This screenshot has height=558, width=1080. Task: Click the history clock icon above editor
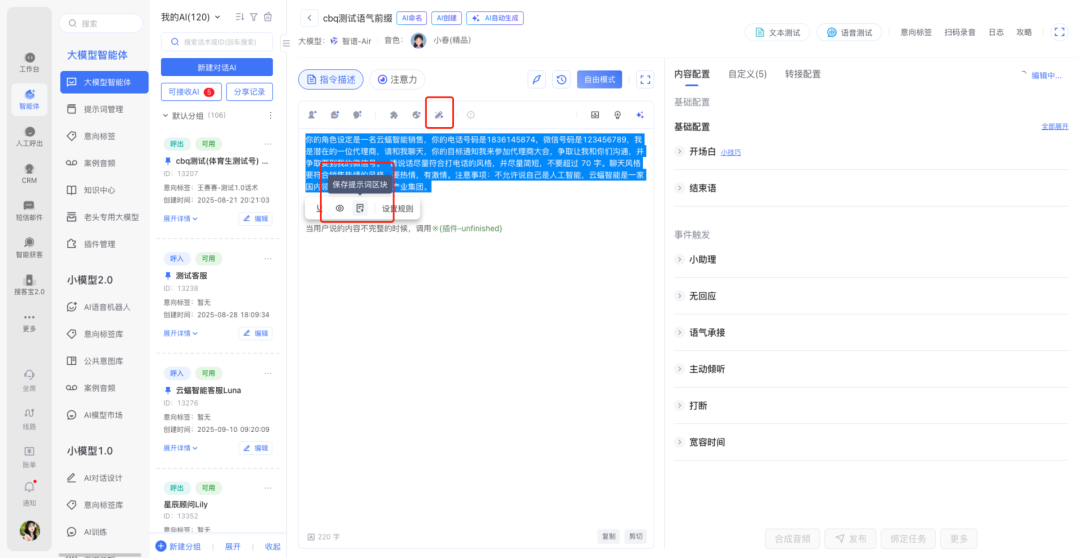coord(562,80)
